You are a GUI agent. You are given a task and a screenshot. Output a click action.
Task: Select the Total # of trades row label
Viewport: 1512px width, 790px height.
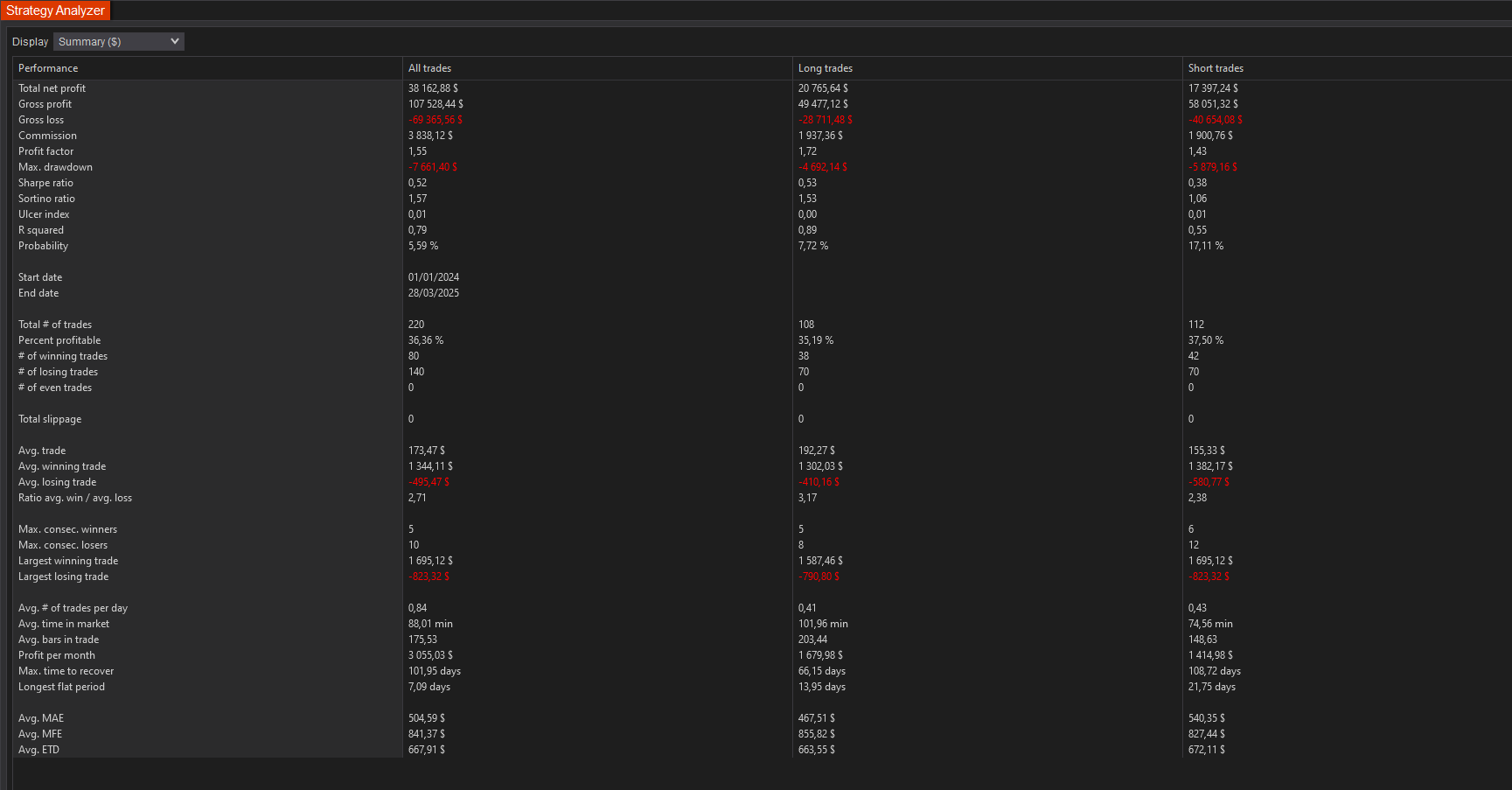(x=55, y=325)
